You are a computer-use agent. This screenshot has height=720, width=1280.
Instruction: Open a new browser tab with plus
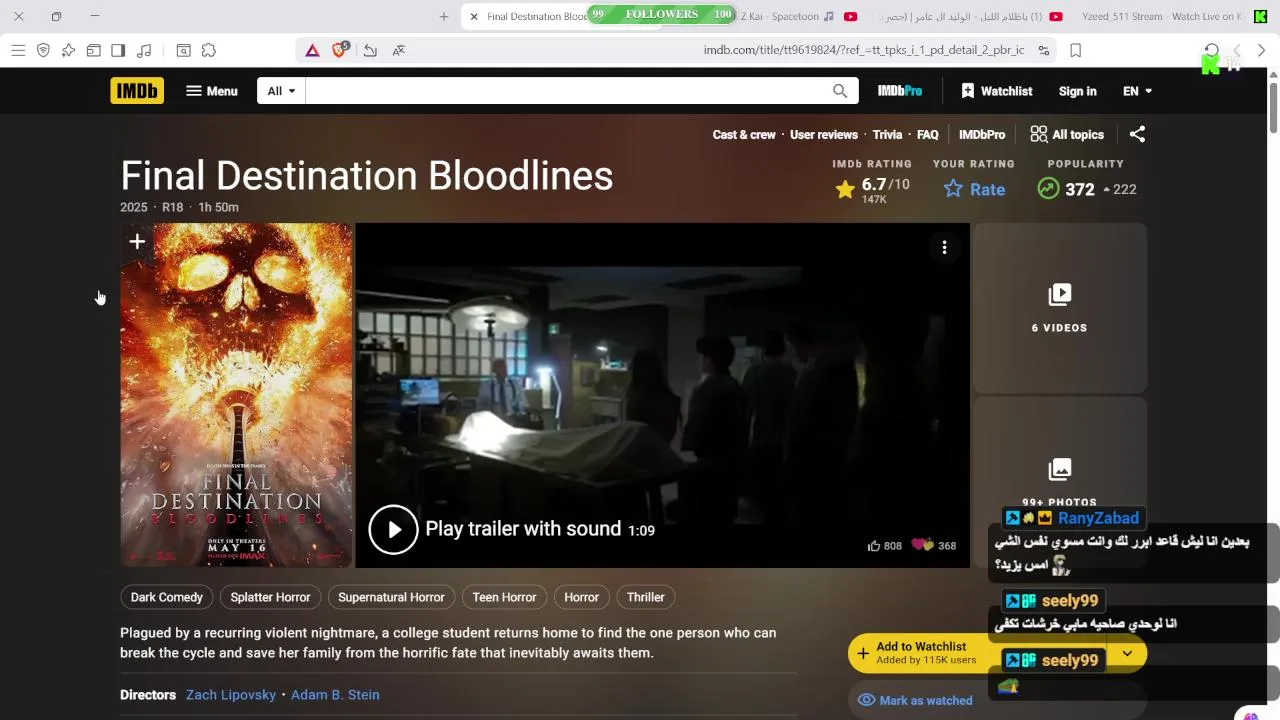click(444, 16)
